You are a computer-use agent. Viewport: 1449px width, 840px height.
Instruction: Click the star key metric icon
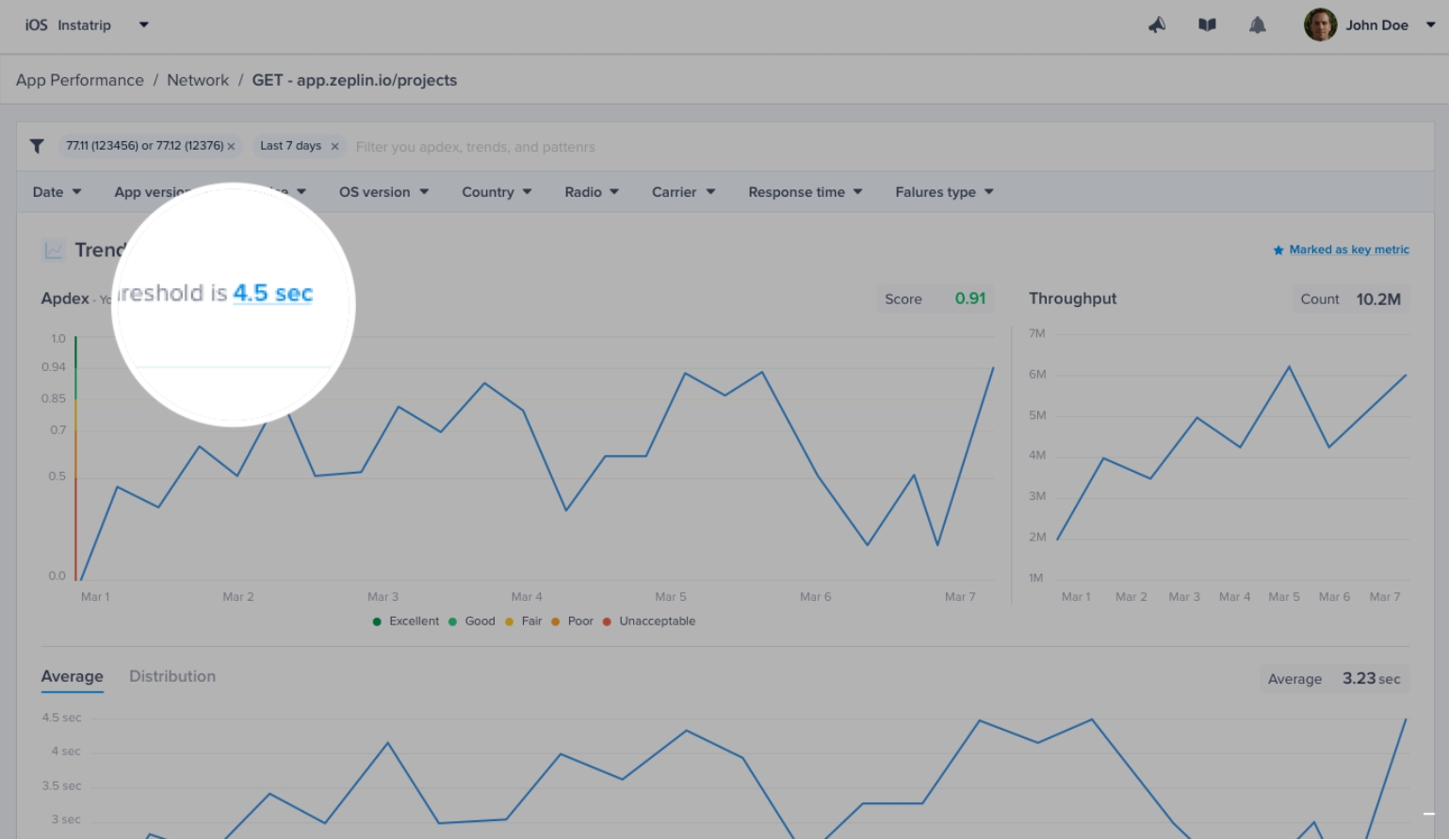point(1278,250)
